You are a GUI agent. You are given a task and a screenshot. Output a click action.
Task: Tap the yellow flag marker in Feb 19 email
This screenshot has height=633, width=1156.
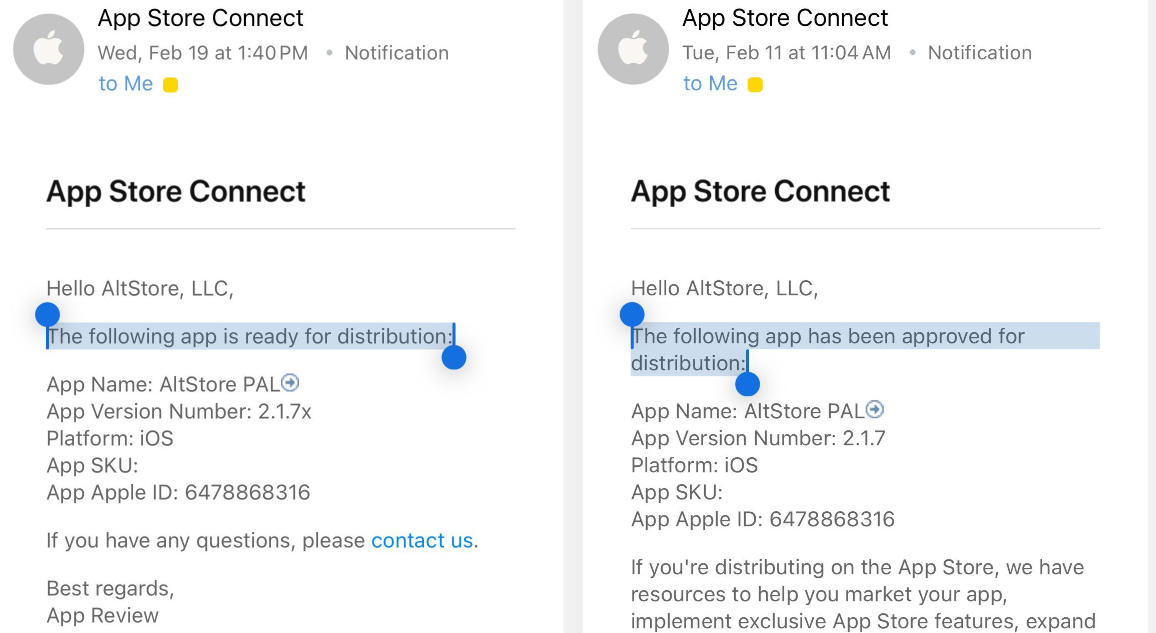coord(170,85)
